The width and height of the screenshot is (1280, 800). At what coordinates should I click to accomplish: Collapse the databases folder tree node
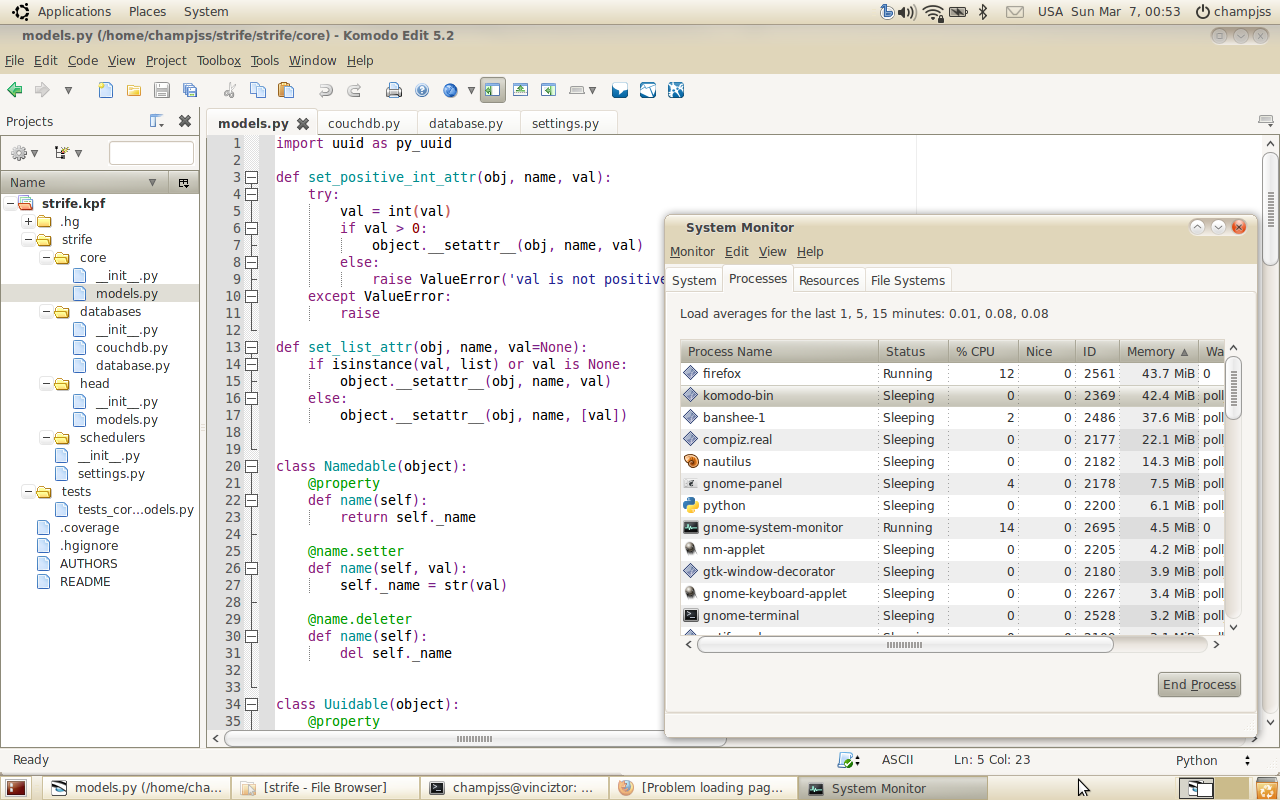coord(46,312)
